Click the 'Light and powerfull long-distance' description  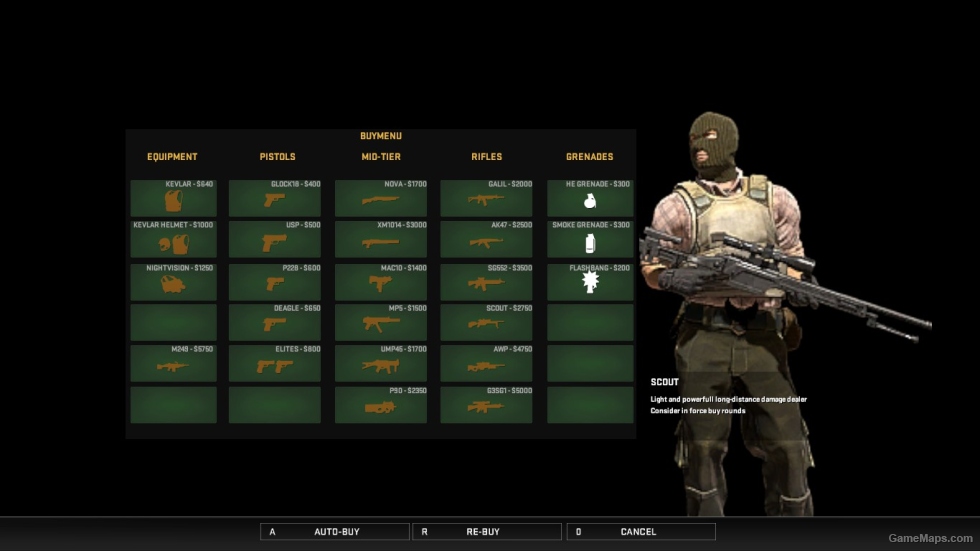(x=729, y=399)
